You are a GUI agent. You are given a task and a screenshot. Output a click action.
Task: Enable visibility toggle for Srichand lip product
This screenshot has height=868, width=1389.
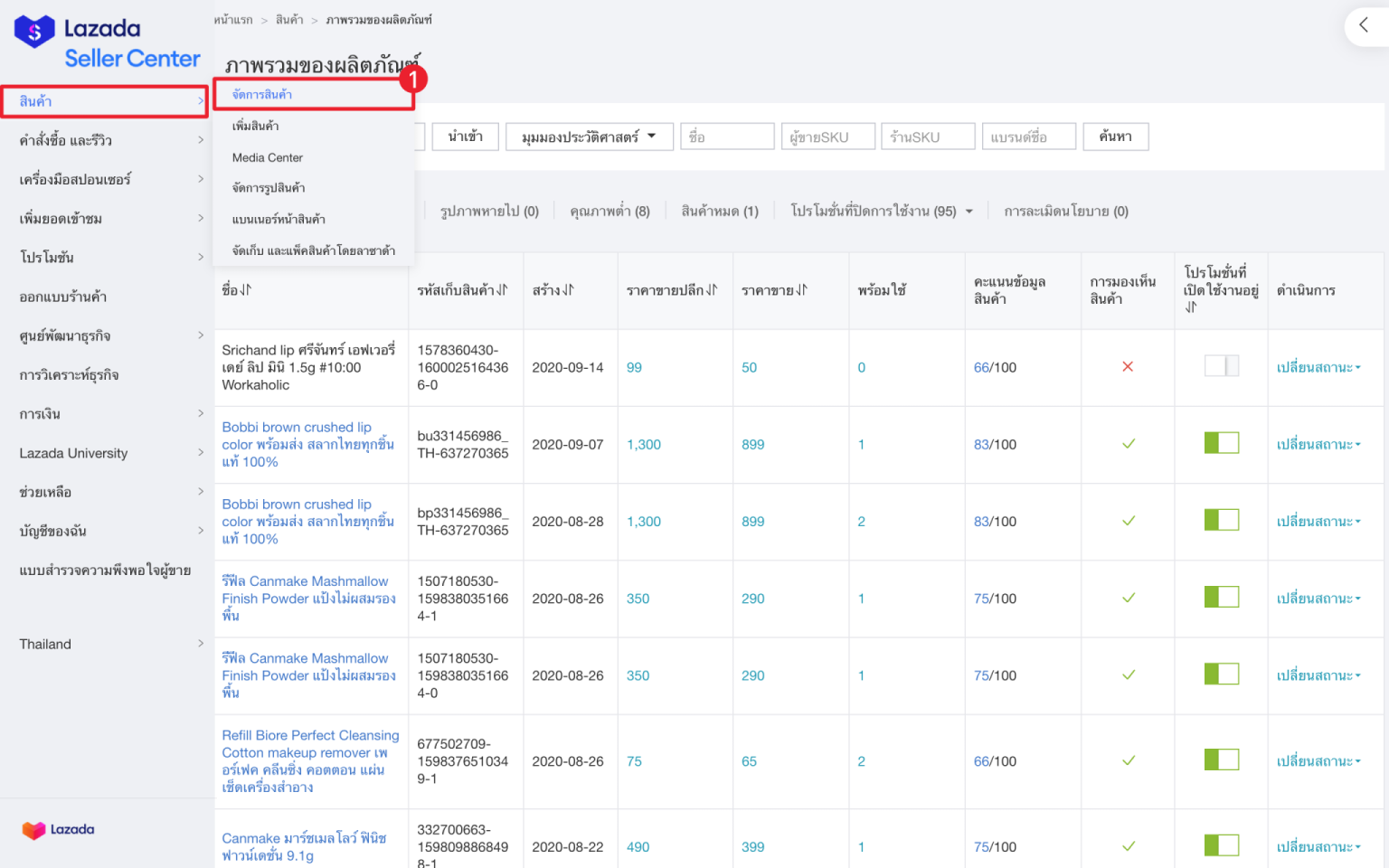(x=1221, y=367)
